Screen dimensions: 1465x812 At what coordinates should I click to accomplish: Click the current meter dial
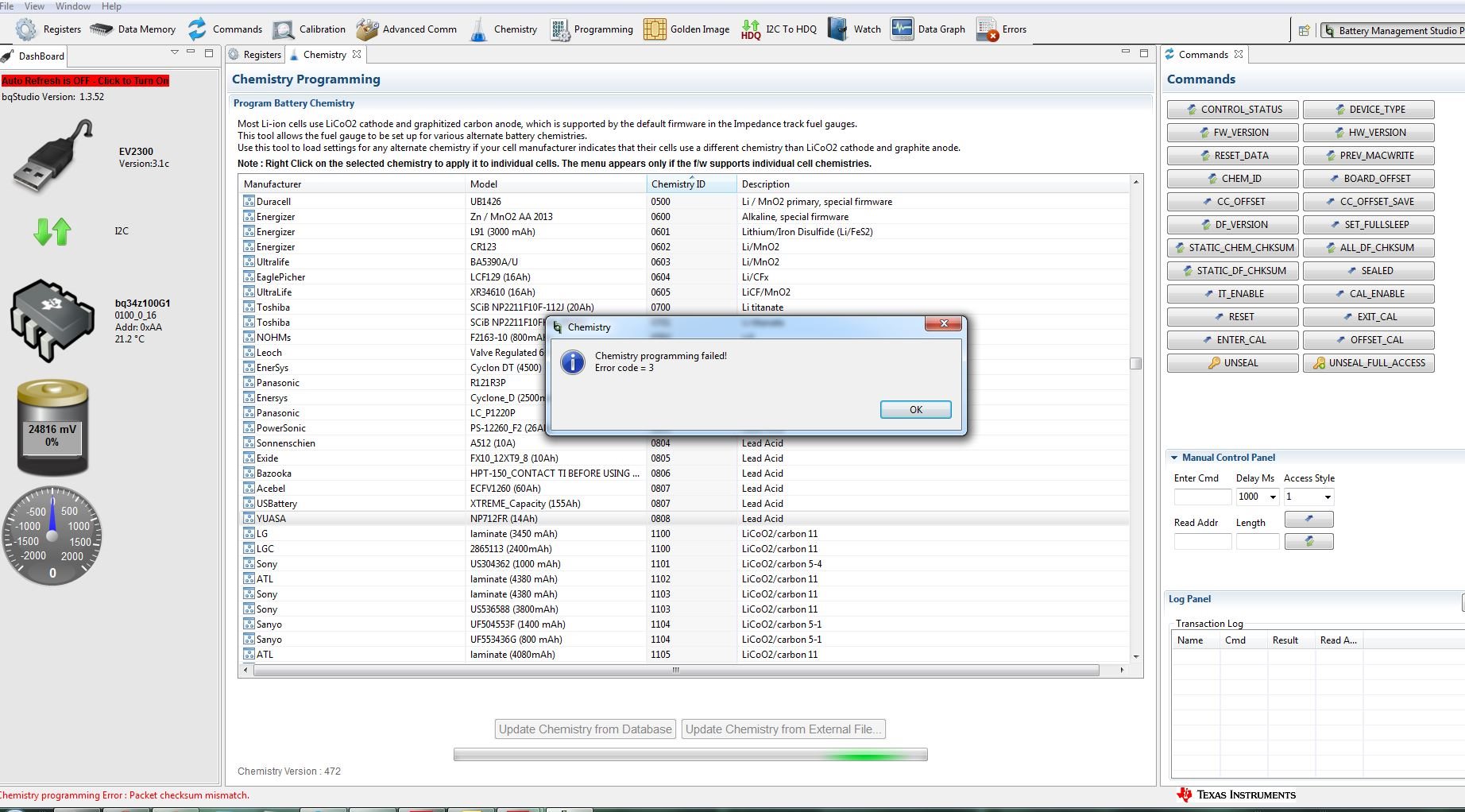(52, 536)
